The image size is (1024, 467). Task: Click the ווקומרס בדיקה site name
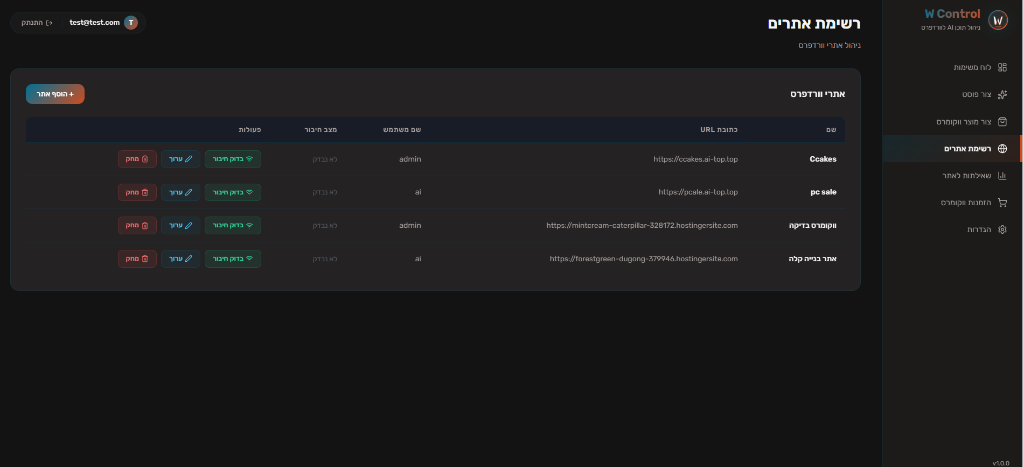812,225
